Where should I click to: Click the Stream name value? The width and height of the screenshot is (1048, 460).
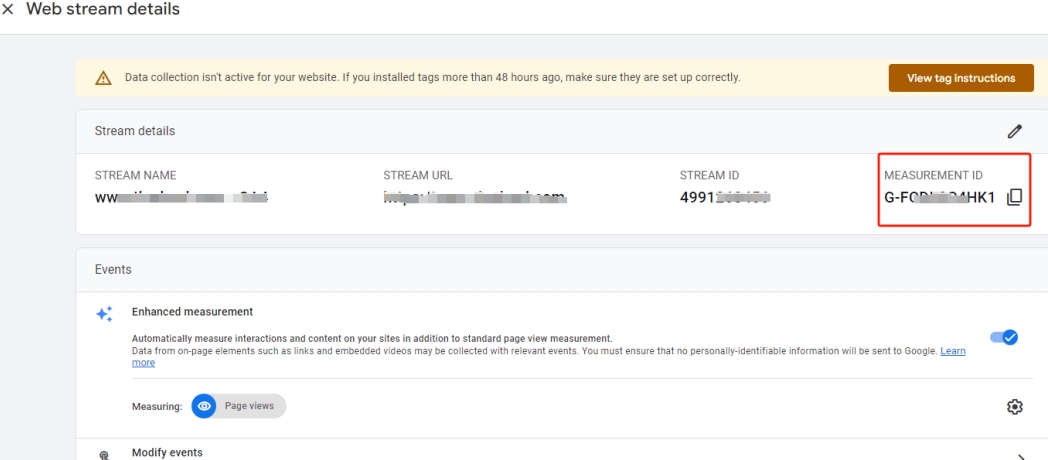click(181, 197)
